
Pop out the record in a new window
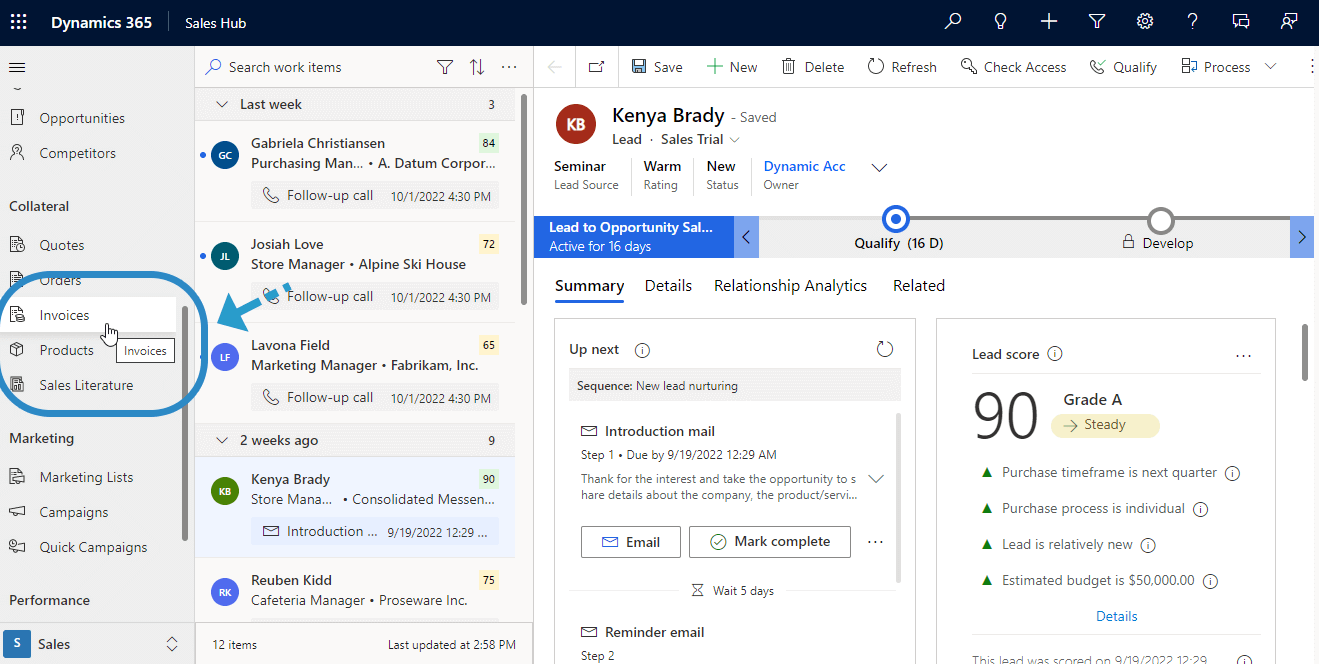pos(595,66)
